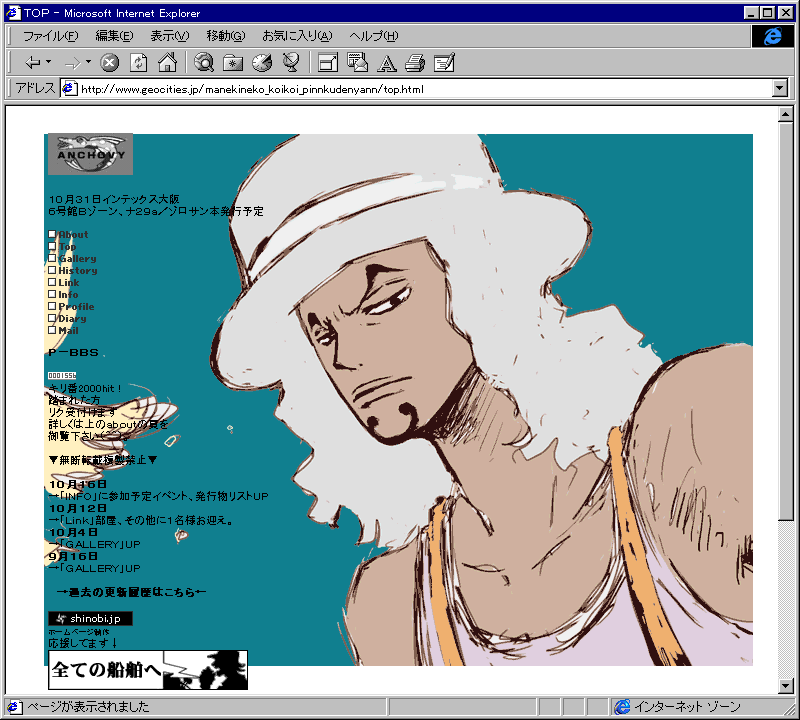Click the インターネット ゾーン status text
This screenshot has width=800, height=720.
(x=687, y=707)
